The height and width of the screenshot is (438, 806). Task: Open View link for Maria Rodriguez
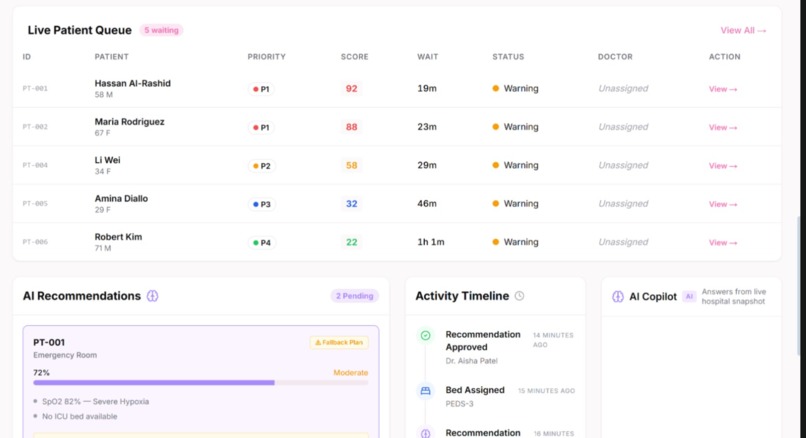(723, 127)
